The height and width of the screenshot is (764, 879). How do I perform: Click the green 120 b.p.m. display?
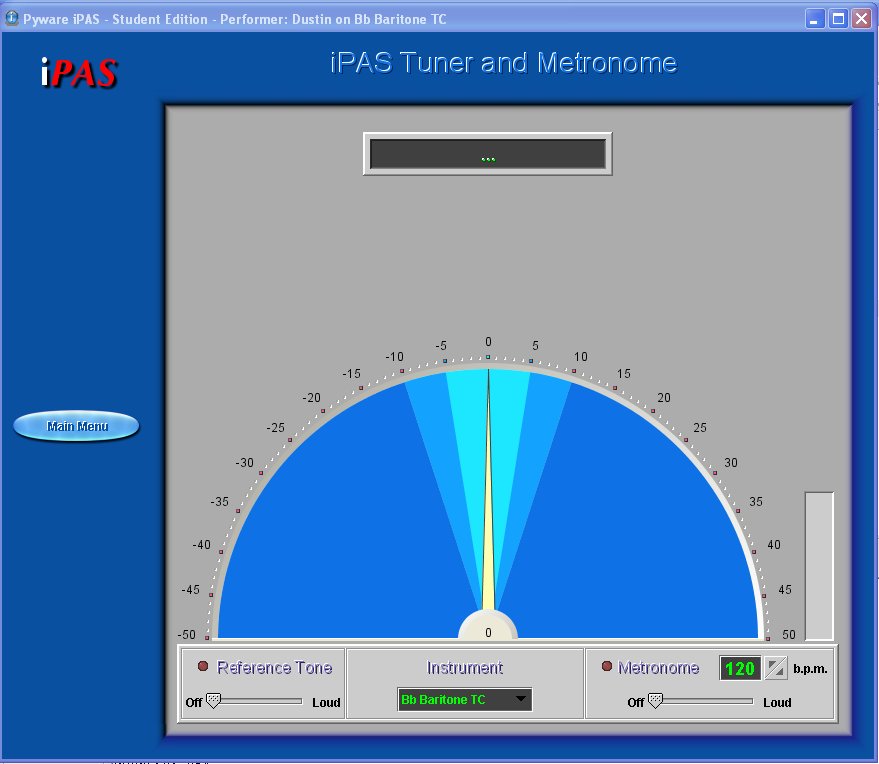point(740,668)
